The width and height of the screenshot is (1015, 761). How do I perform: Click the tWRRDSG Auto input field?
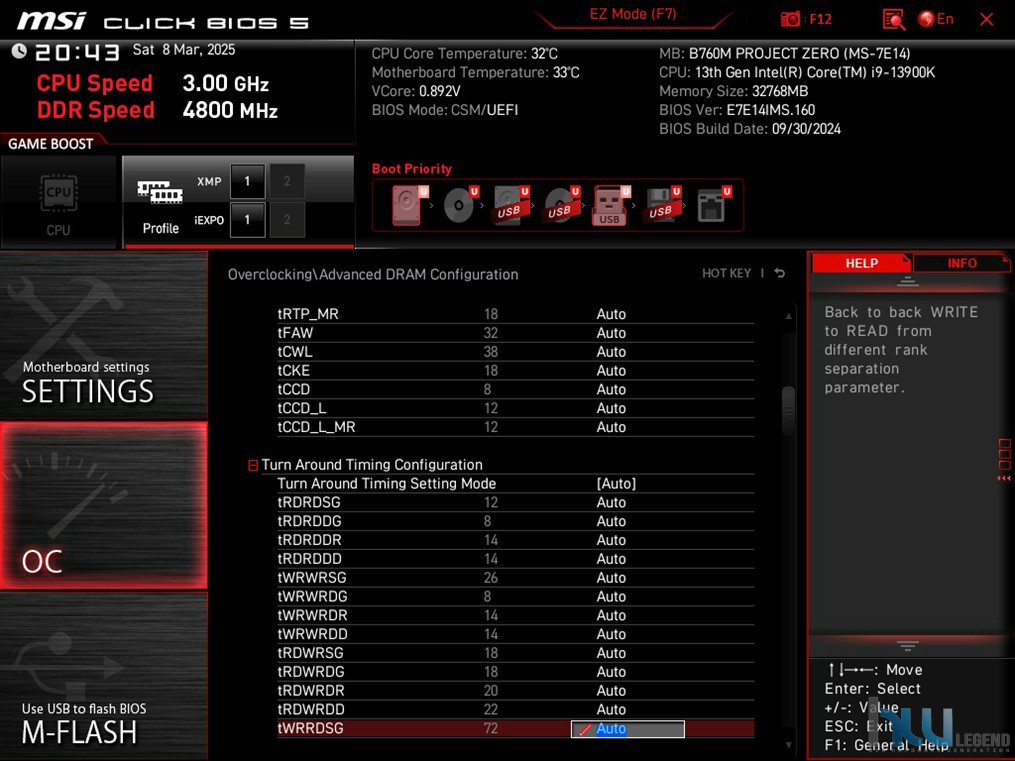click(627, 729)
